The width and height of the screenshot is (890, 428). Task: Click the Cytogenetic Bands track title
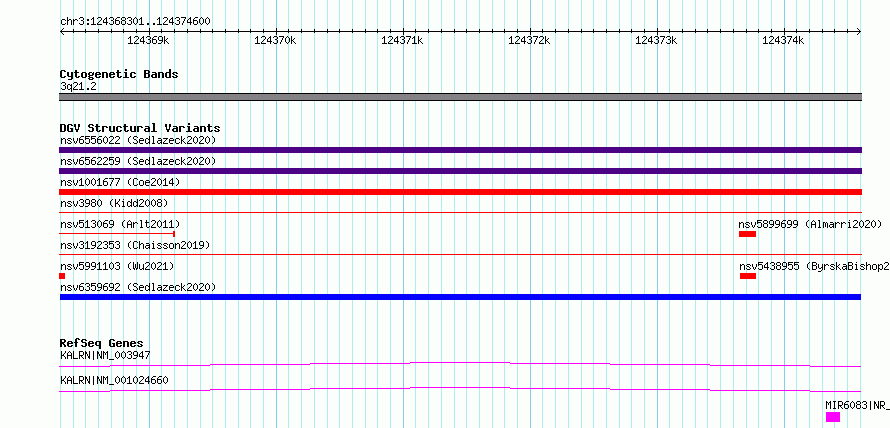tap(119, 74)
